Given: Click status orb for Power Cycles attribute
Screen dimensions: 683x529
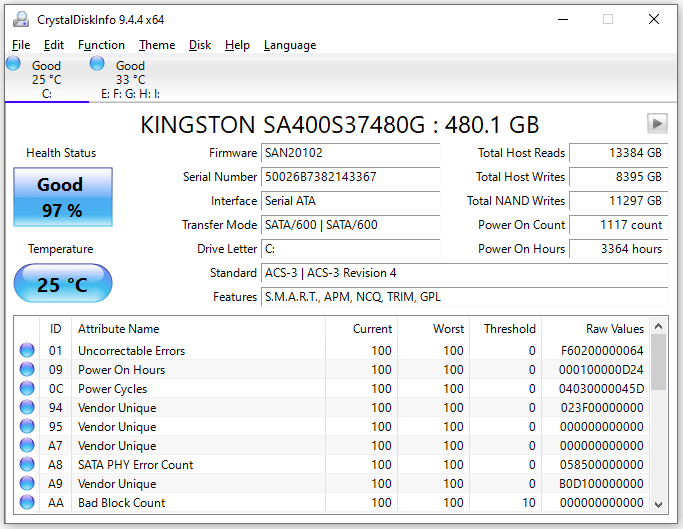Looking at the screenshot, I should (27, 389).
